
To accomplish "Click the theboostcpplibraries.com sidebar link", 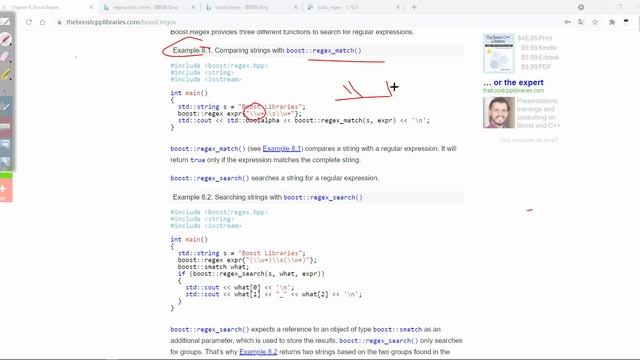I will pyautogui.click(x=513, y=90).
